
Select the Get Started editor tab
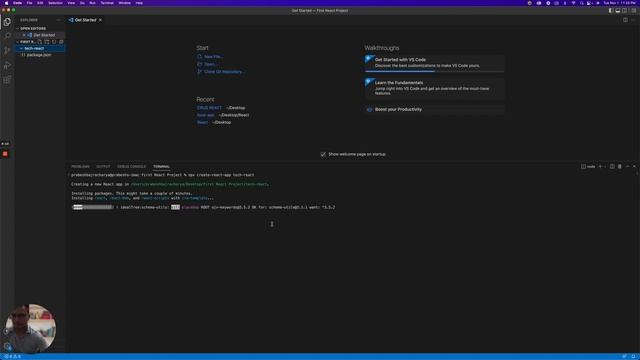[x=85, y=20]
